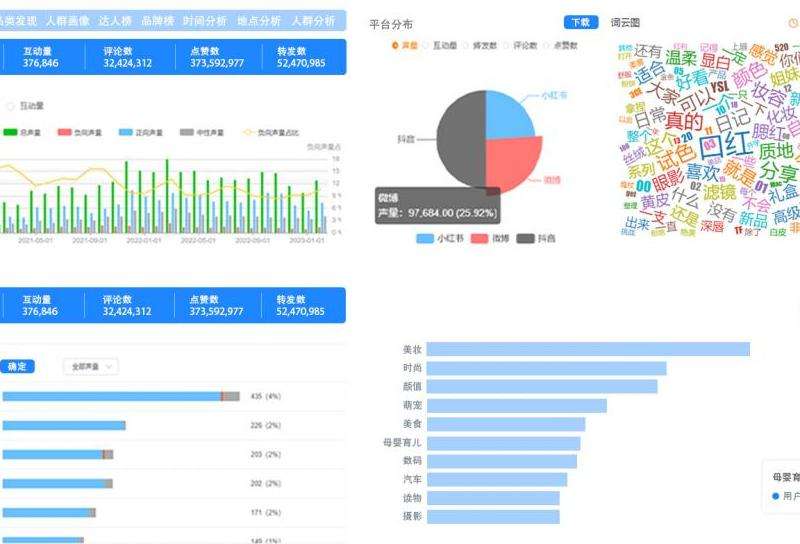Screen dimensions: 800x544
Task: Click the 下载 button
Action: [581, 22]
